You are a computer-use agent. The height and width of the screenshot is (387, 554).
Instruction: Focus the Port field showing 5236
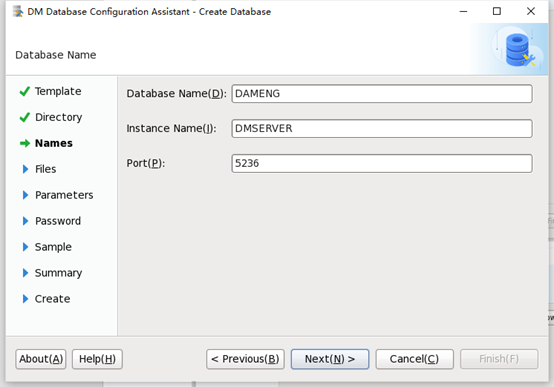click(x=382, y=163)
